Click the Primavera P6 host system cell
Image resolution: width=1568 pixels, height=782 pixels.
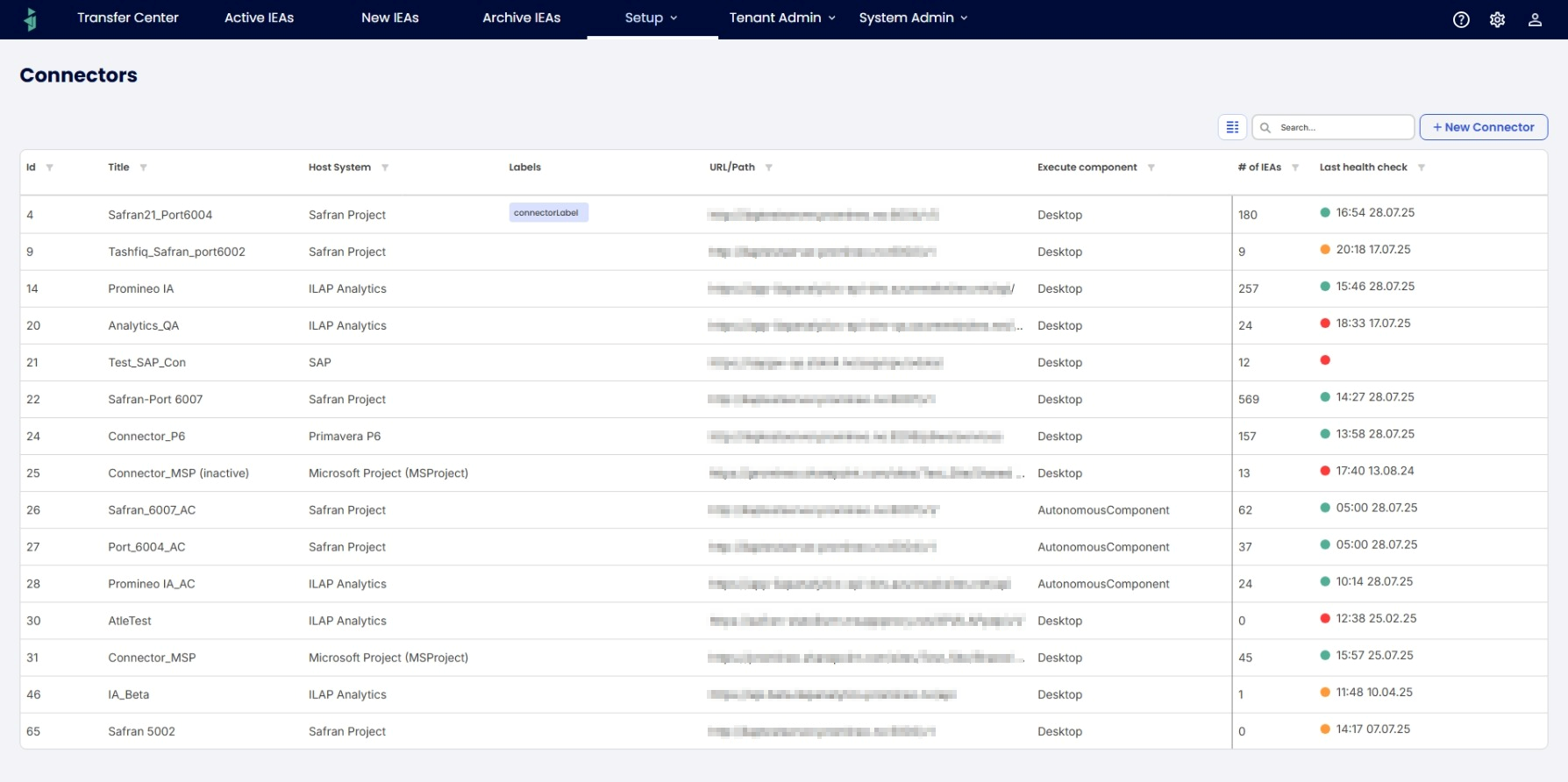coord(345,437)
